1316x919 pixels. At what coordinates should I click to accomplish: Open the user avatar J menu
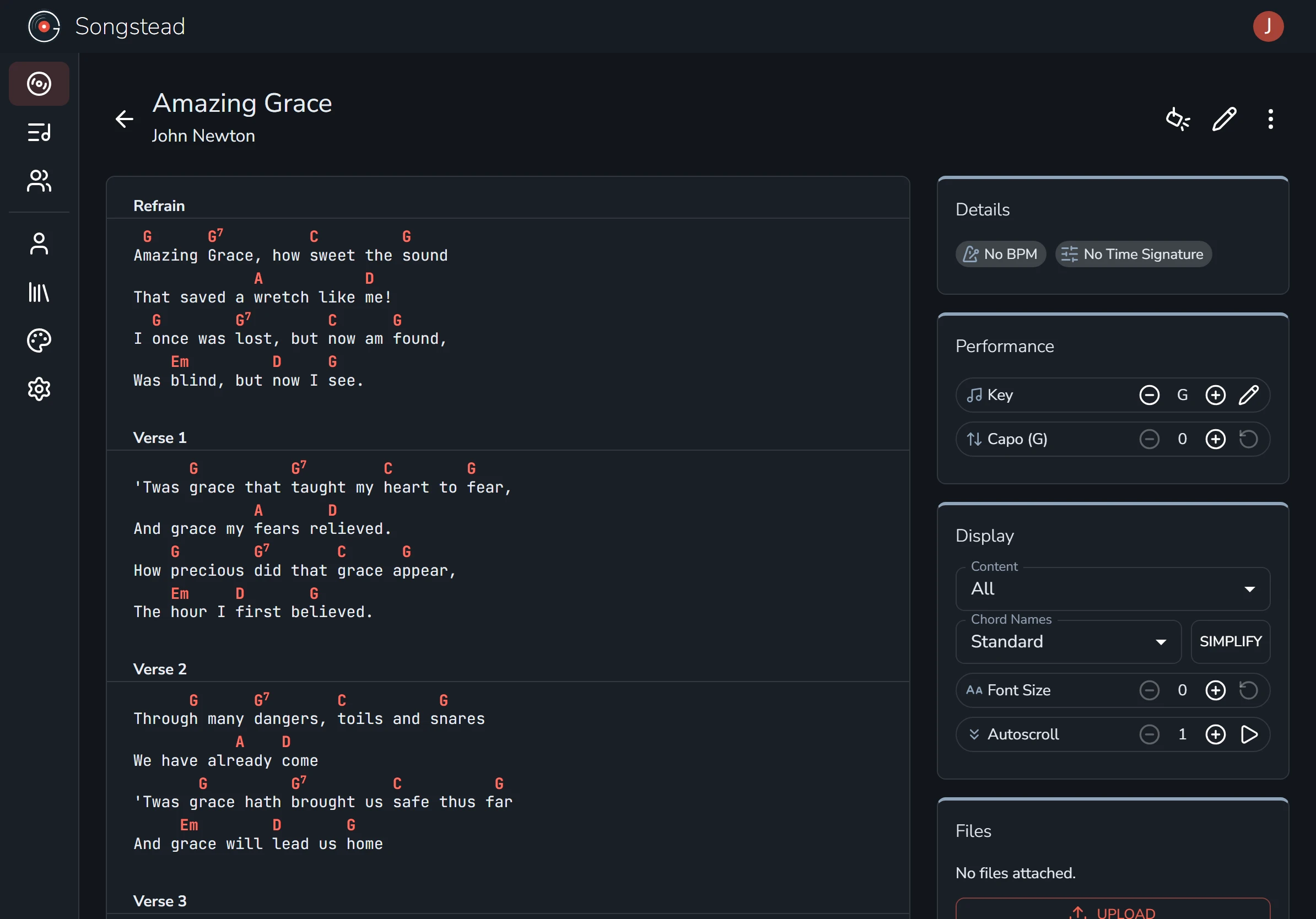1268,26
